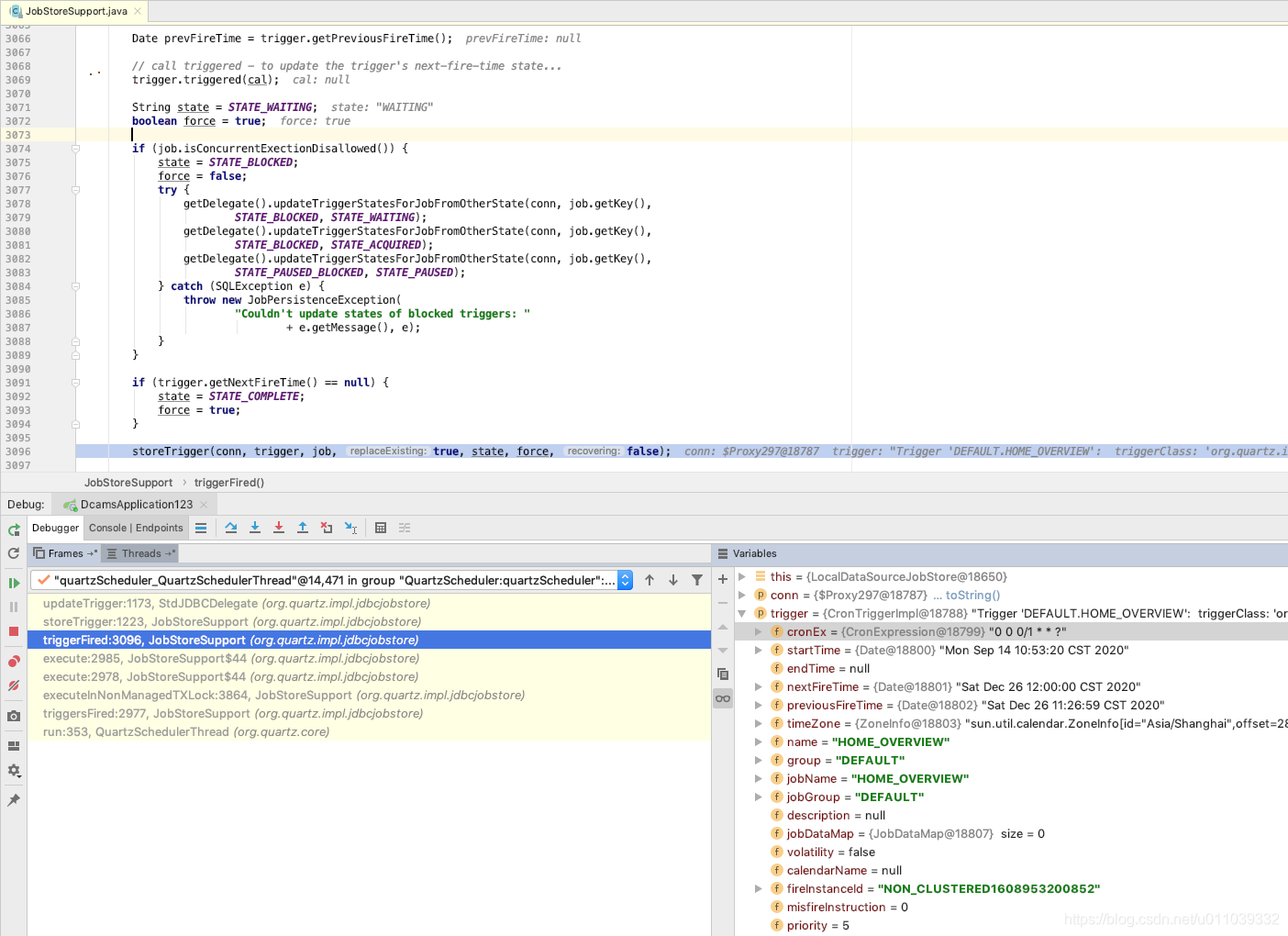Viewport: 1288px width, 936px height.
Task: Click the toString() link for conn
Action: pos(972,596)
